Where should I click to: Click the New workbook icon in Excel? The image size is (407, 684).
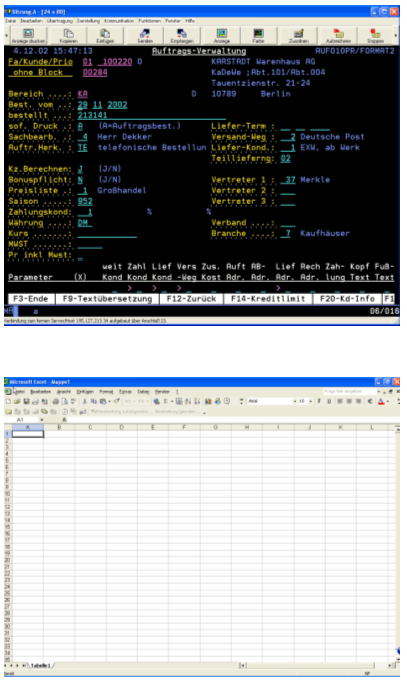8,401
